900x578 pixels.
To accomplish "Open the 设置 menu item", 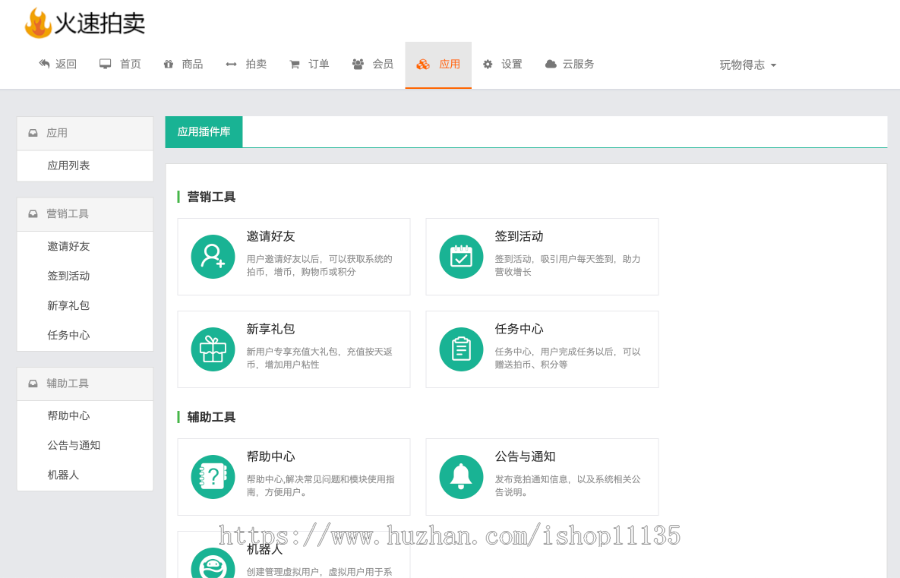I will click(503, 64).
